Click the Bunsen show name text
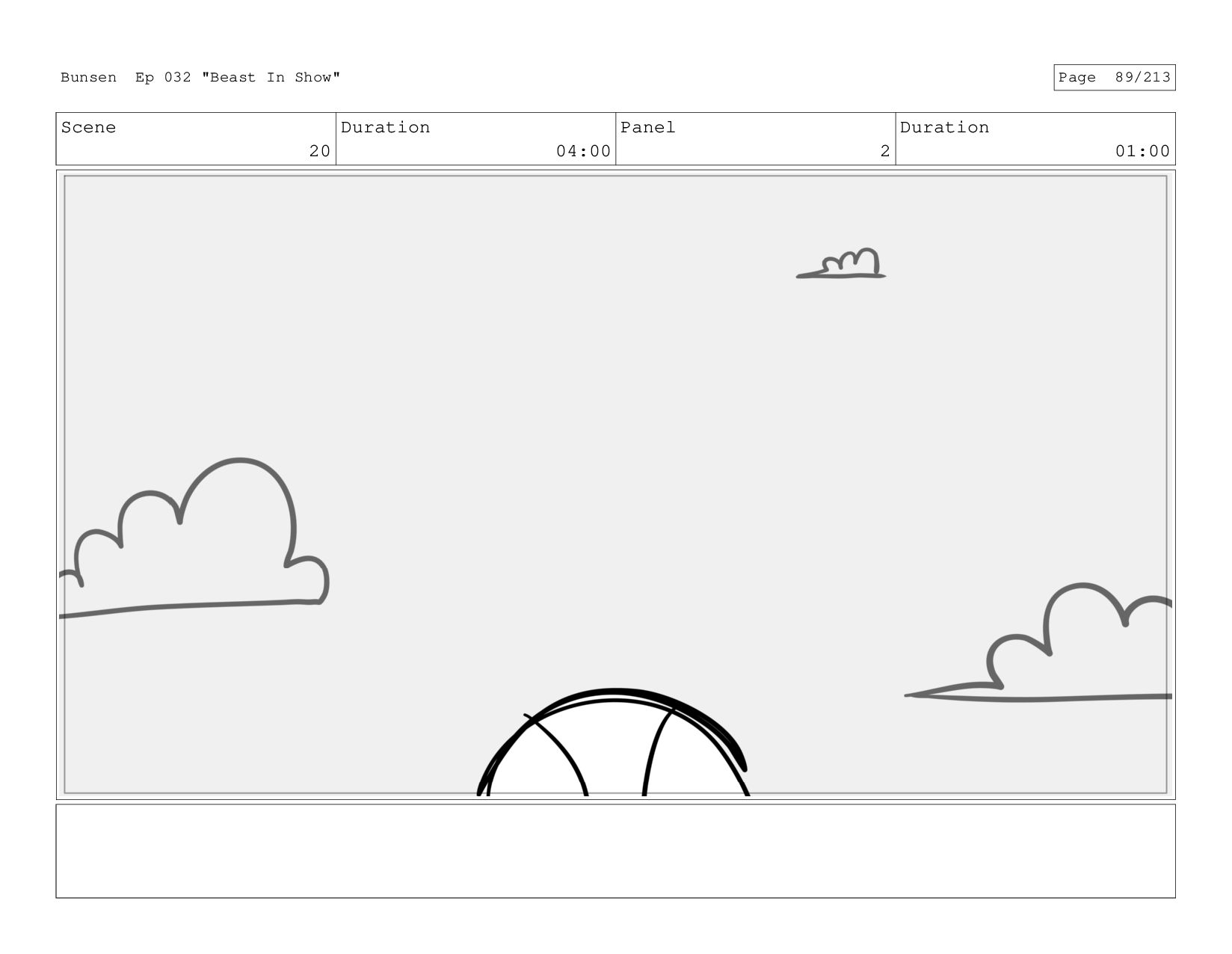This screenshot has width=1232, height=954. point(88,78)
